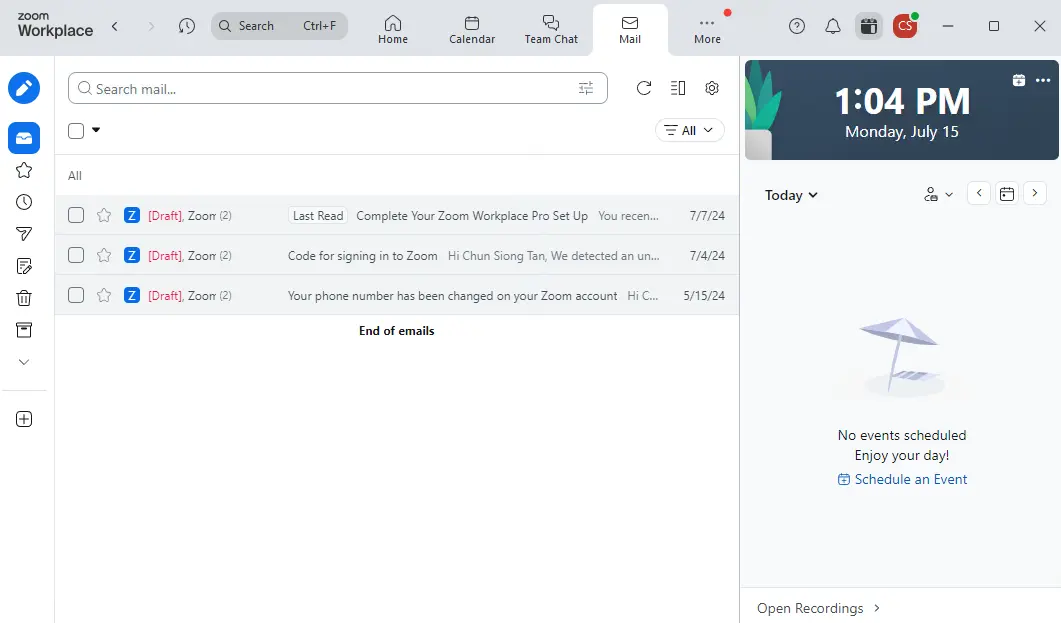Open the Archive folder icon
This screenshot has height=623, width=1061.
coord(24,330)
